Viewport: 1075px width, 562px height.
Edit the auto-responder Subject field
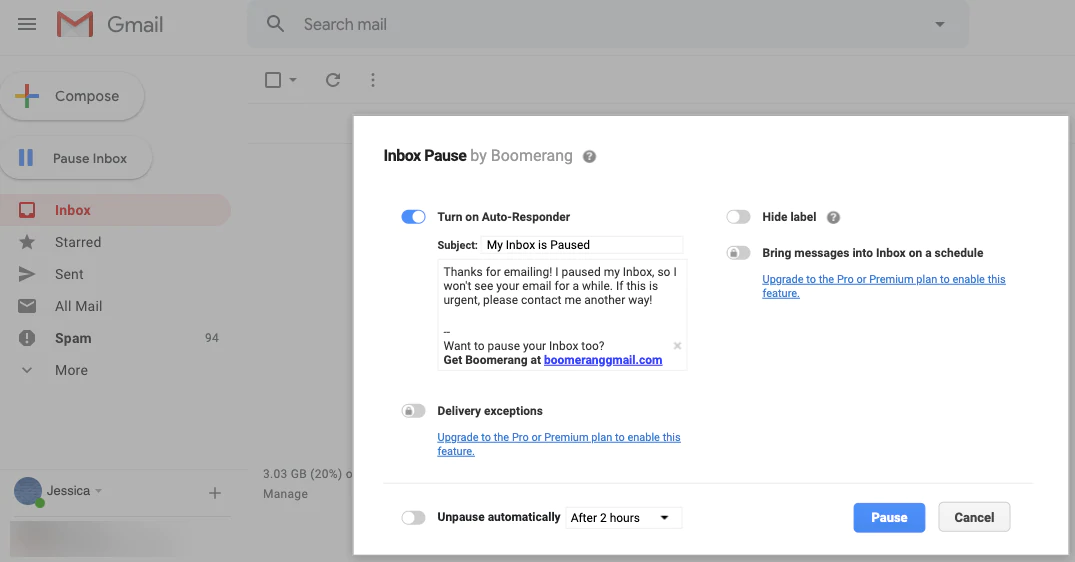click(x=581, y=245)
